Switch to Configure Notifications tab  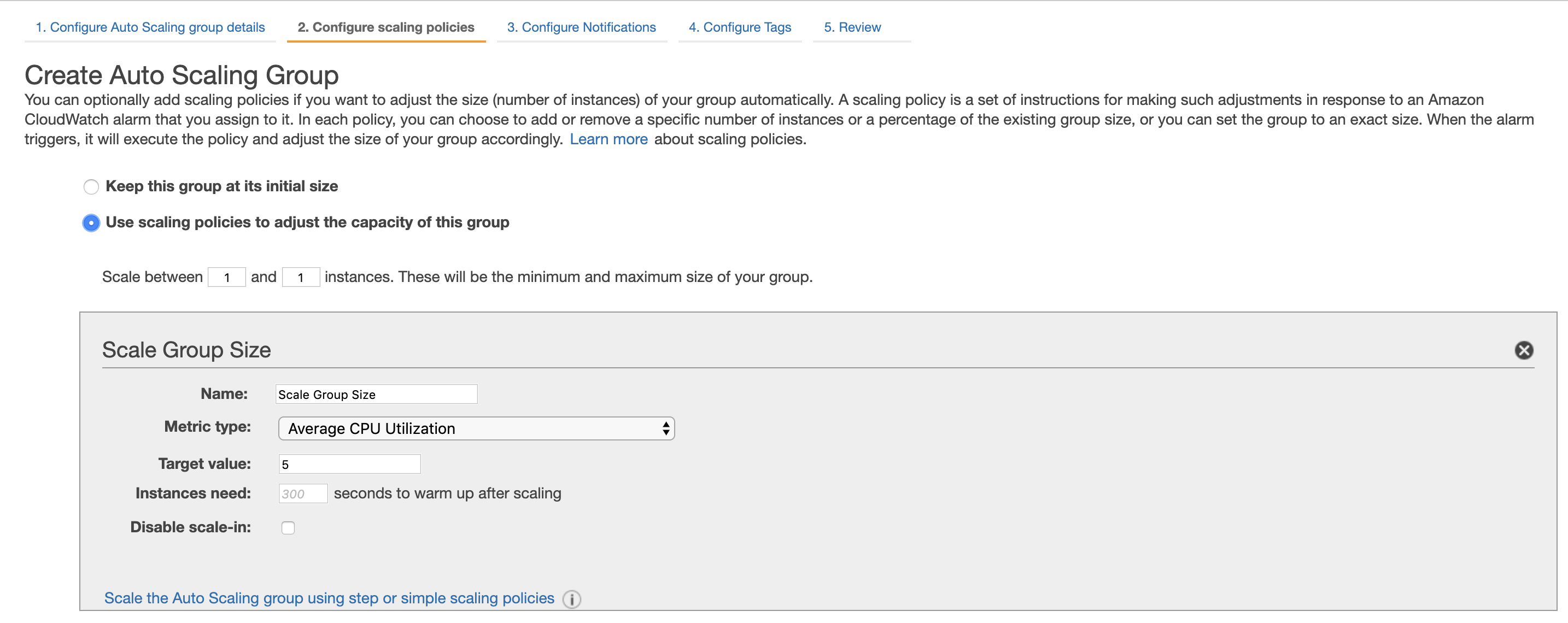point(581,27)
